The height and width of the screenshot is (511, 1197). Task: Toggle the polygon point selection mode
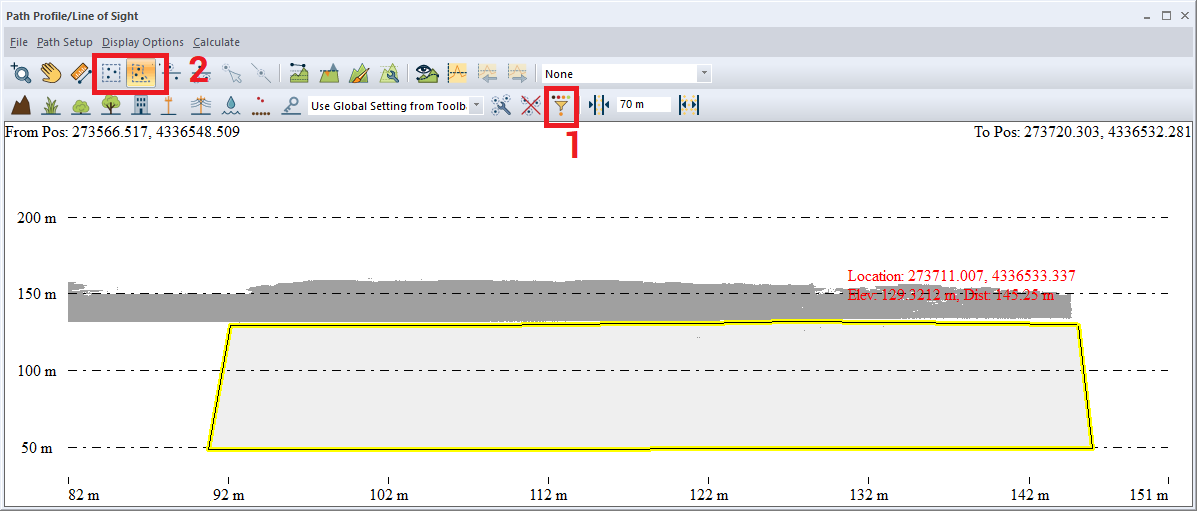(x=141, y=73)
